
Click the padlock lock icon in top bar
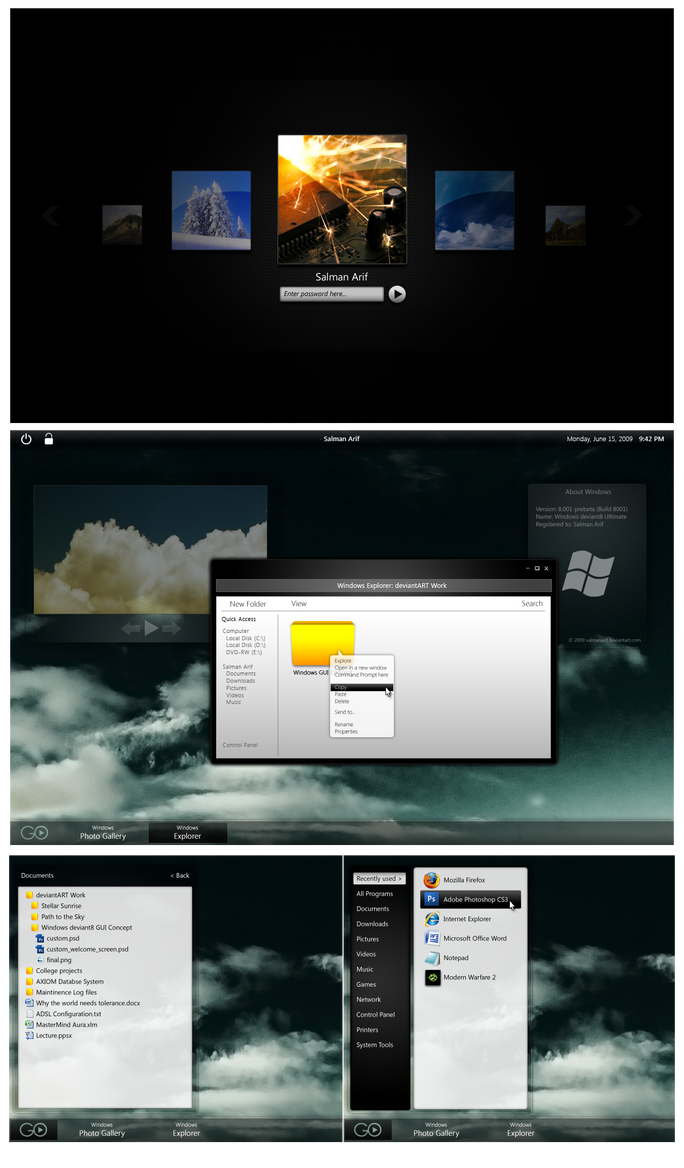(48, 439)
